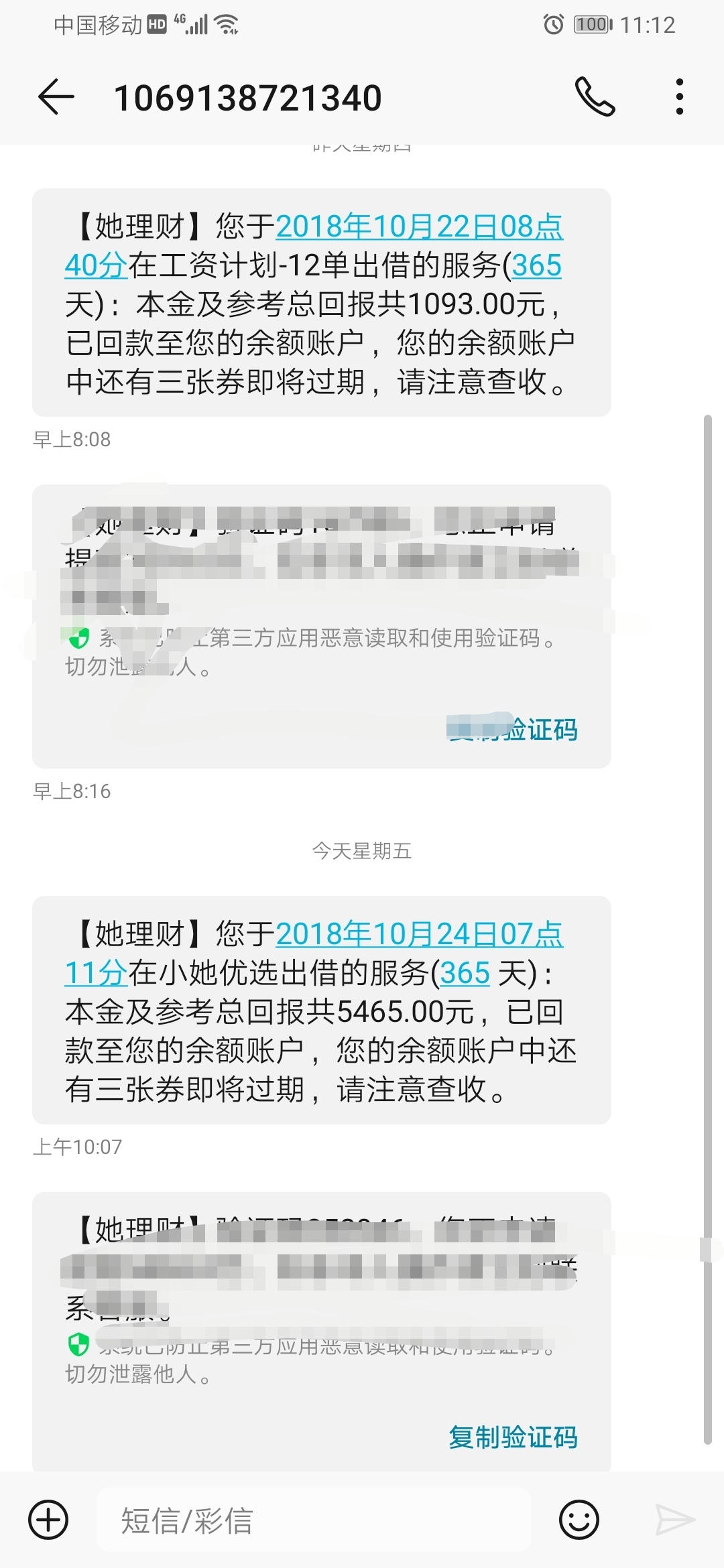The image size is (724, 1568).
Task: Tap the 365 link in first message
Action: (x=536, y=265)
